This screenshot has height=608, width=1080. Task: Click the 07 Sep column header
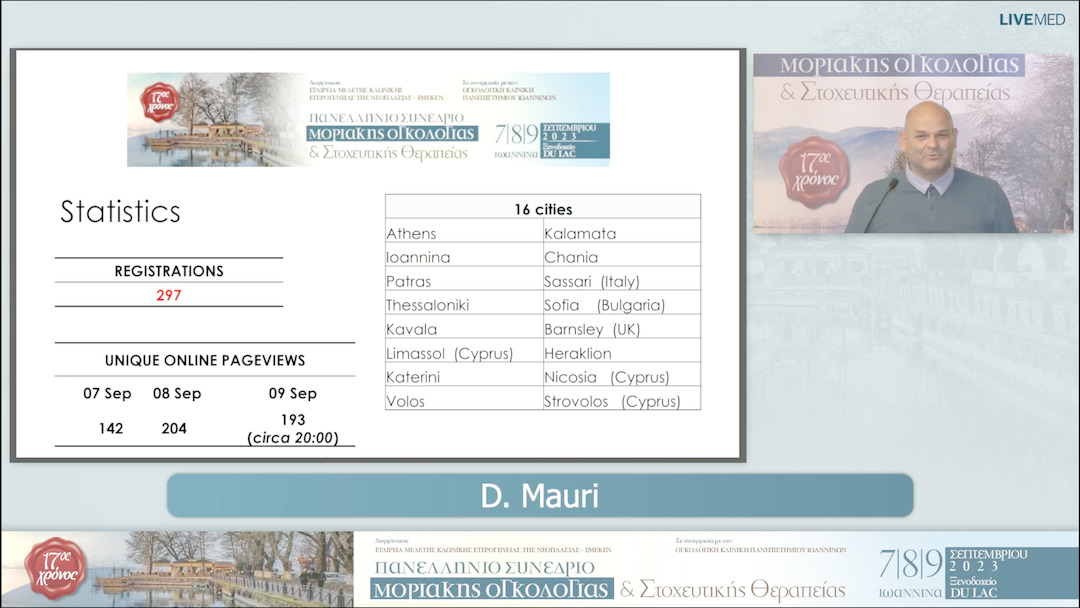tap(107, 393)
